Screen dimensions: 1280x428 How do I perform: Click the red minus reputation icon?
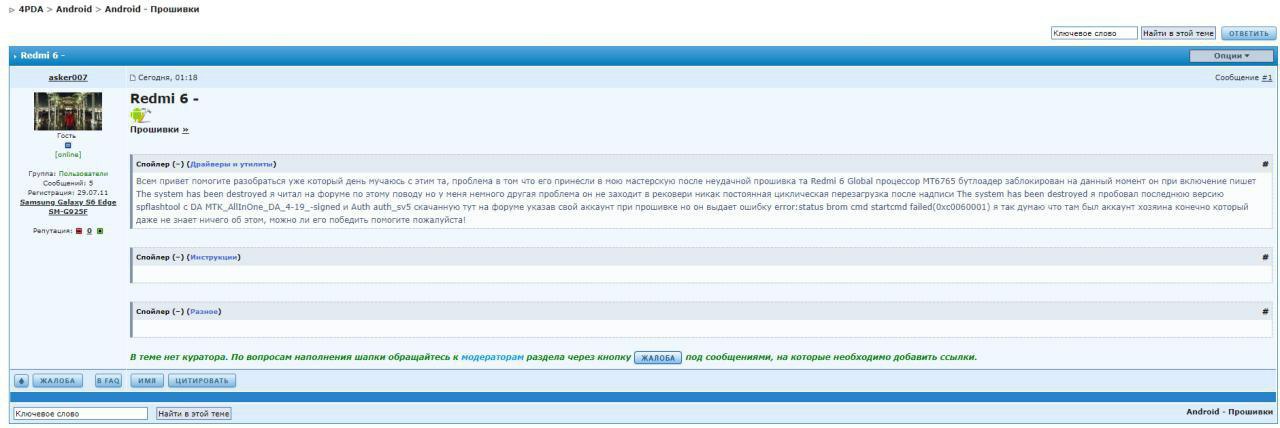point(78,231)
